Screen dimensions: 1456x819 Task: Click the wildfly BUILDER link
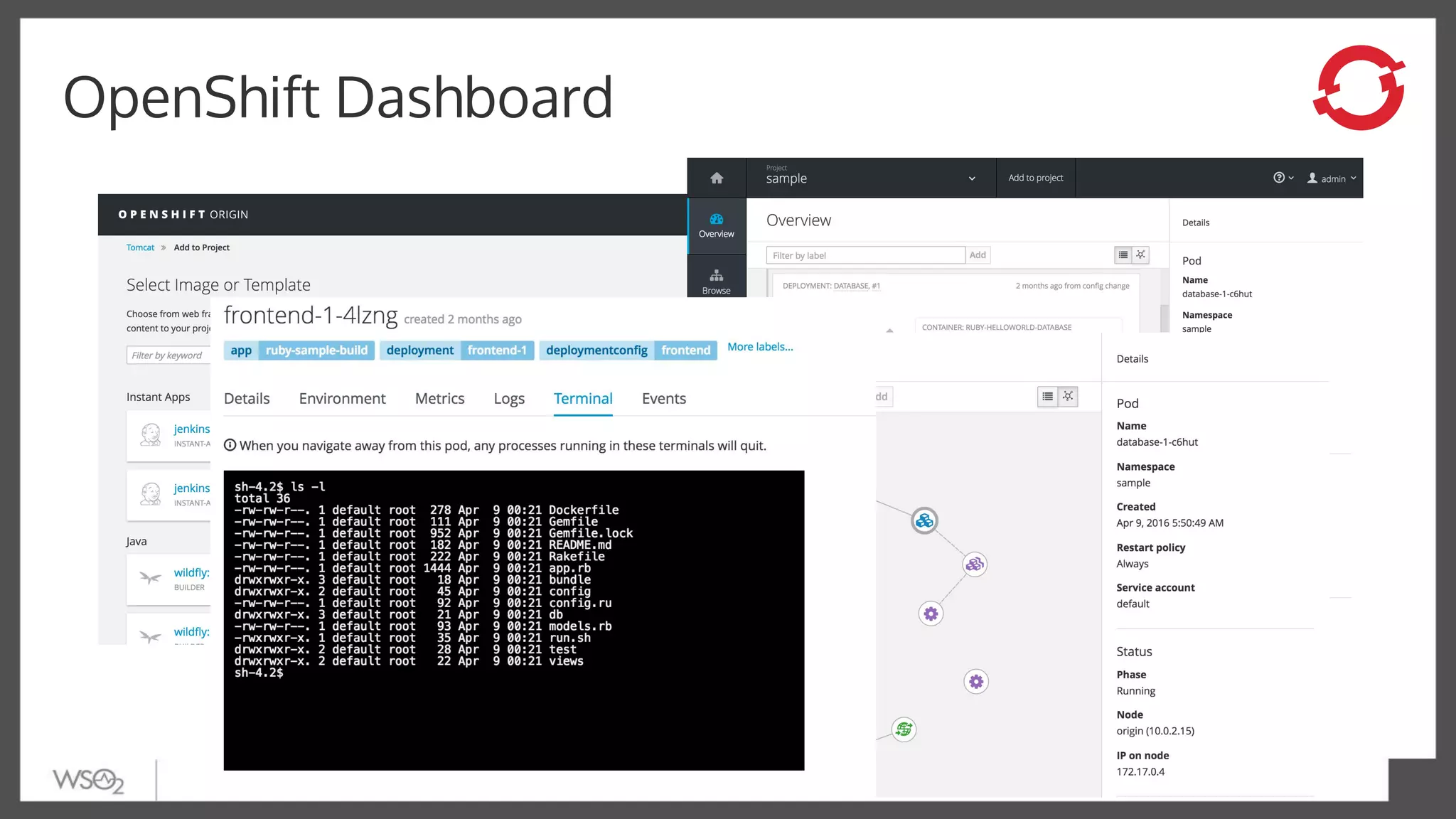[x=191, y=572]
